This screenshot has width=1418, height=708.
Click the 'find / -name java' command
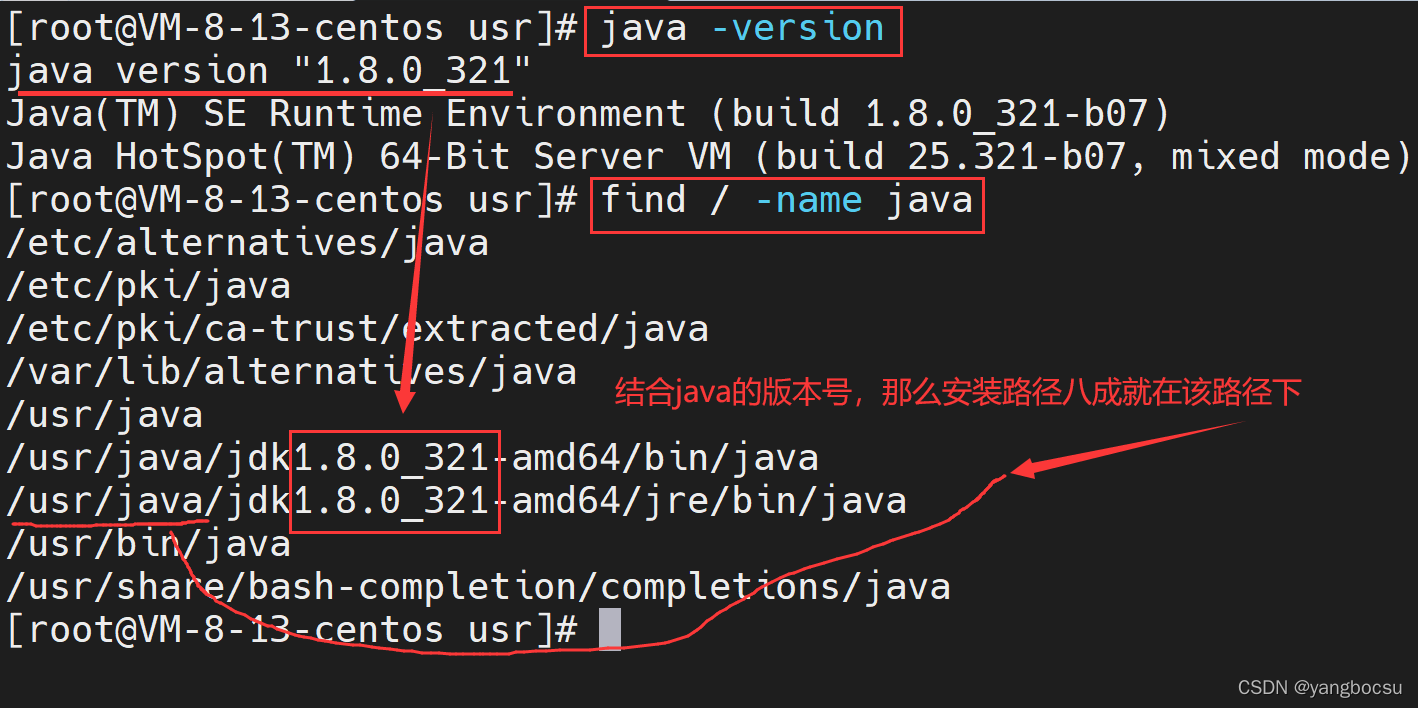(x=787, y=201)
